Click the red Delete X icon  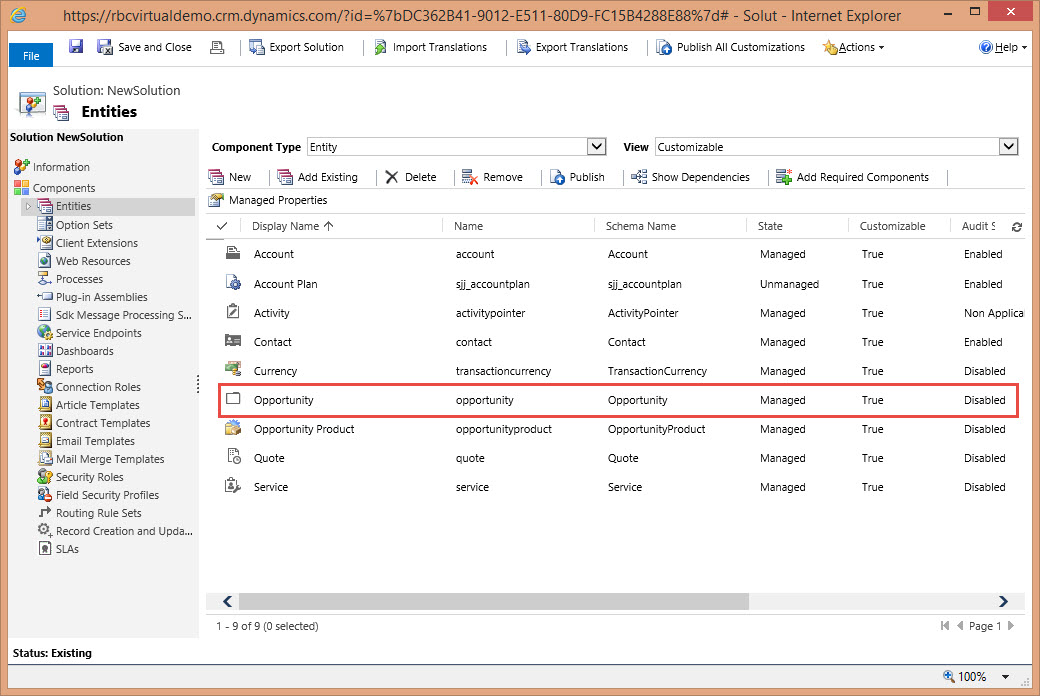[392, 177]
